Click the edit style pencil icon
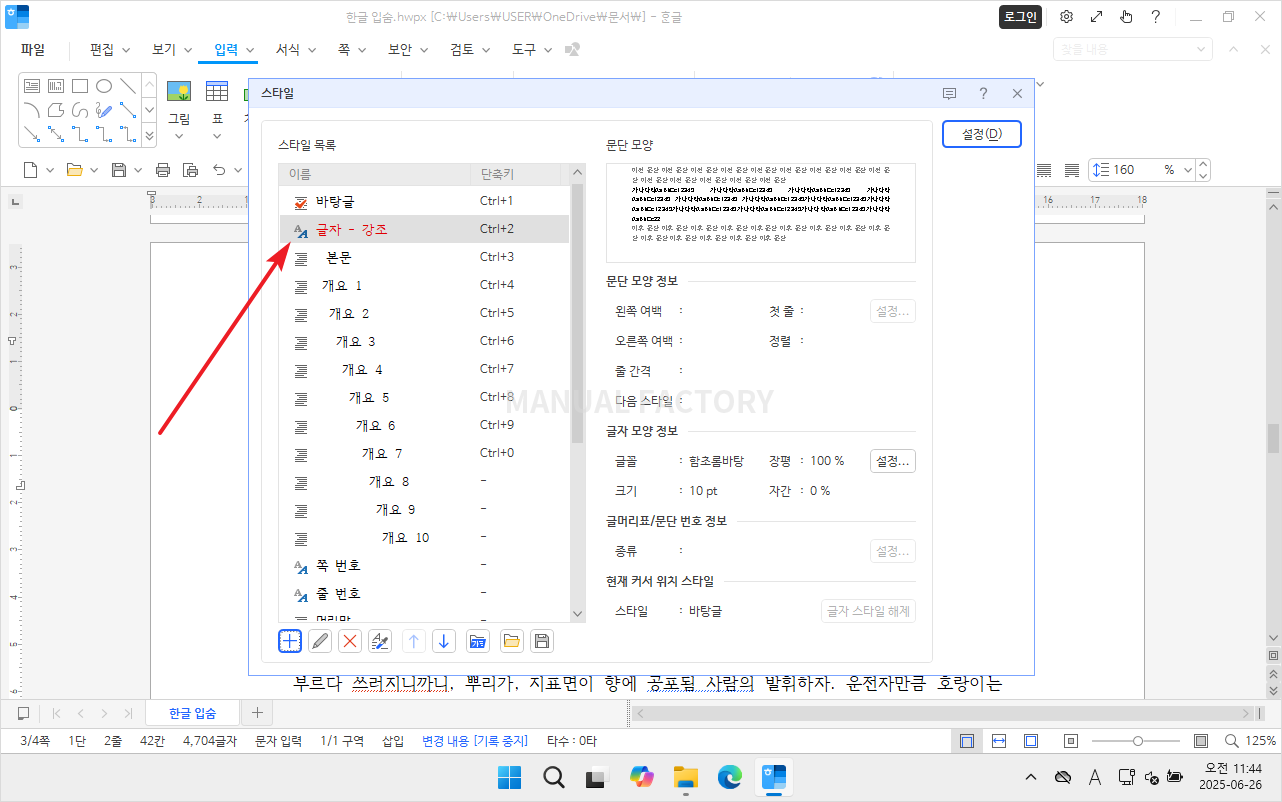The image size is (1282, 802). tap(320, 641)
